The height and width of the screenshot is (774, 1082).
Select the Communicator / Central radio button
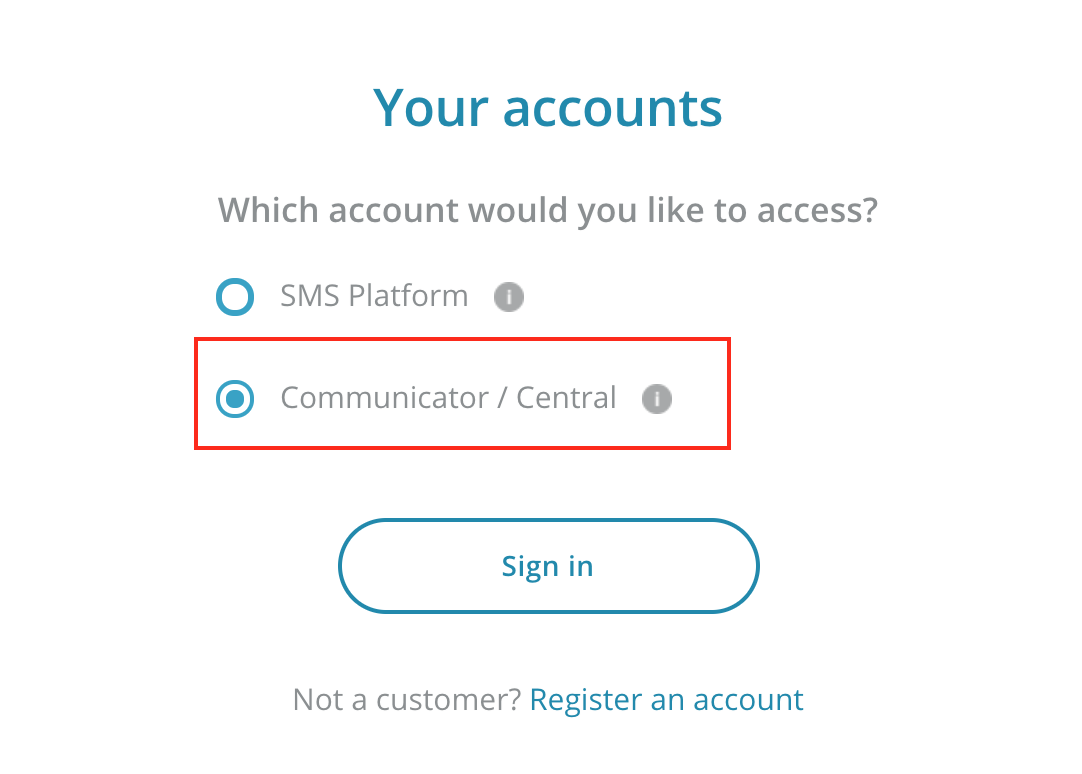click(236, 399)
